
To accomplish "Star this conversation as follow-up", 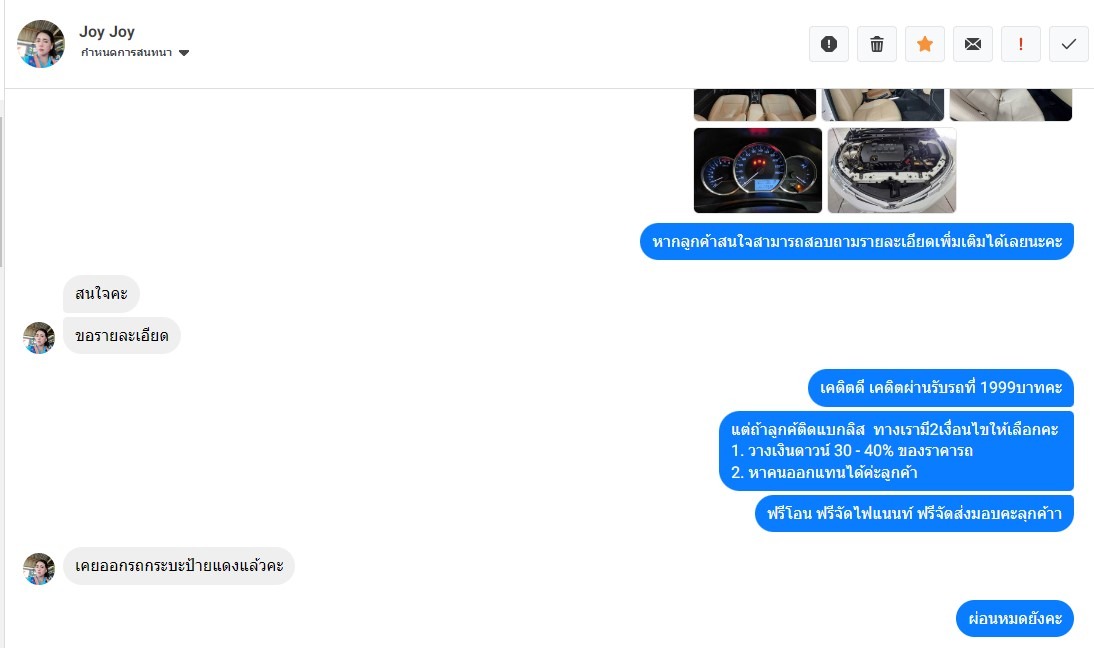I will pos(925,44).
